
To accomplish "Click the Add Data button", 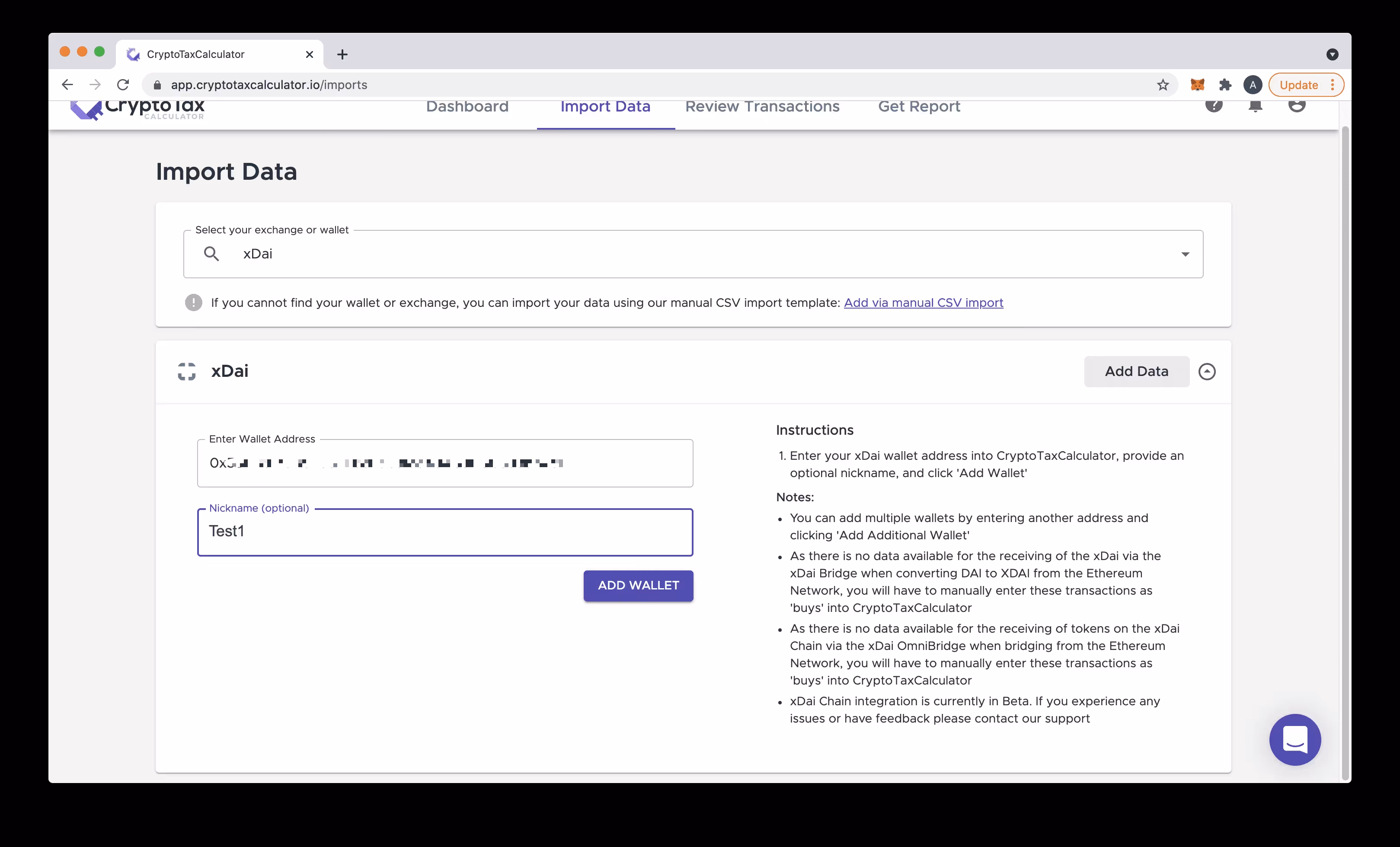I will point(1136,372).
